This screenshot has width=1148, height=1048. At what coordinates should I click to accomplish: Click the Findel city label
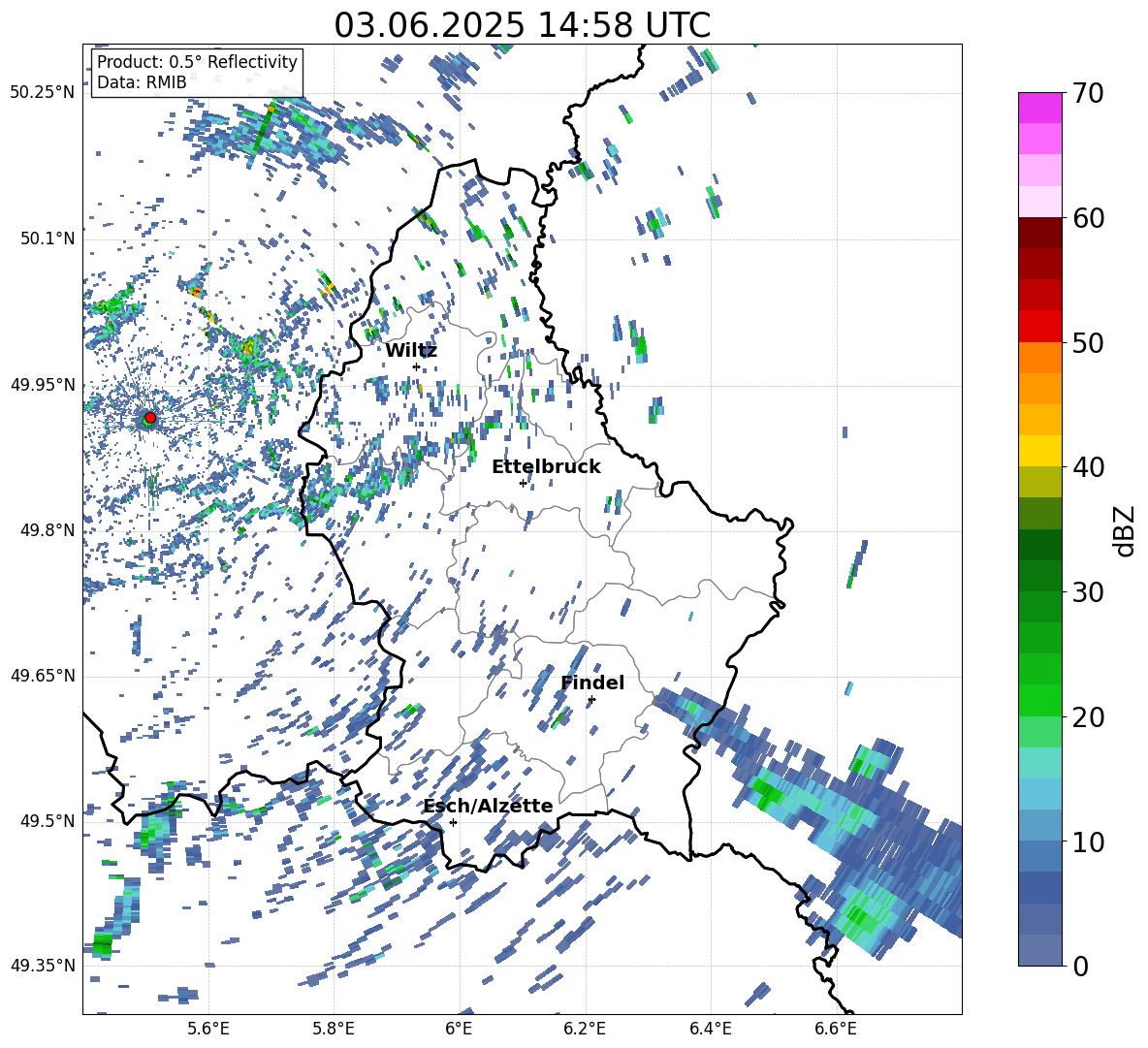click(x=592, y=683)
